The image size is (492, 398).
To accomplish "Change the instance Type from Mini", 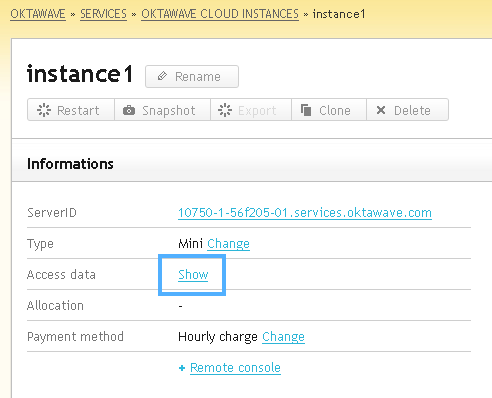I will pyautogui.click(x=228, y=244).
